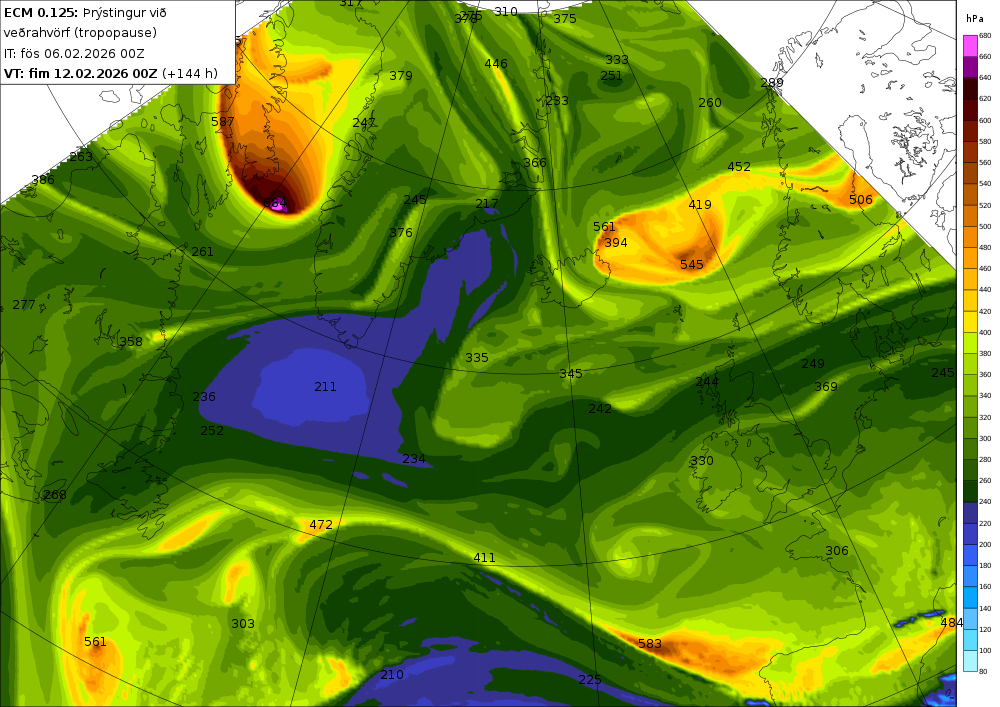Screen dimensions: 1000x707
Task: Select the 249 pressure value
Action: click(x=813, y=363)
